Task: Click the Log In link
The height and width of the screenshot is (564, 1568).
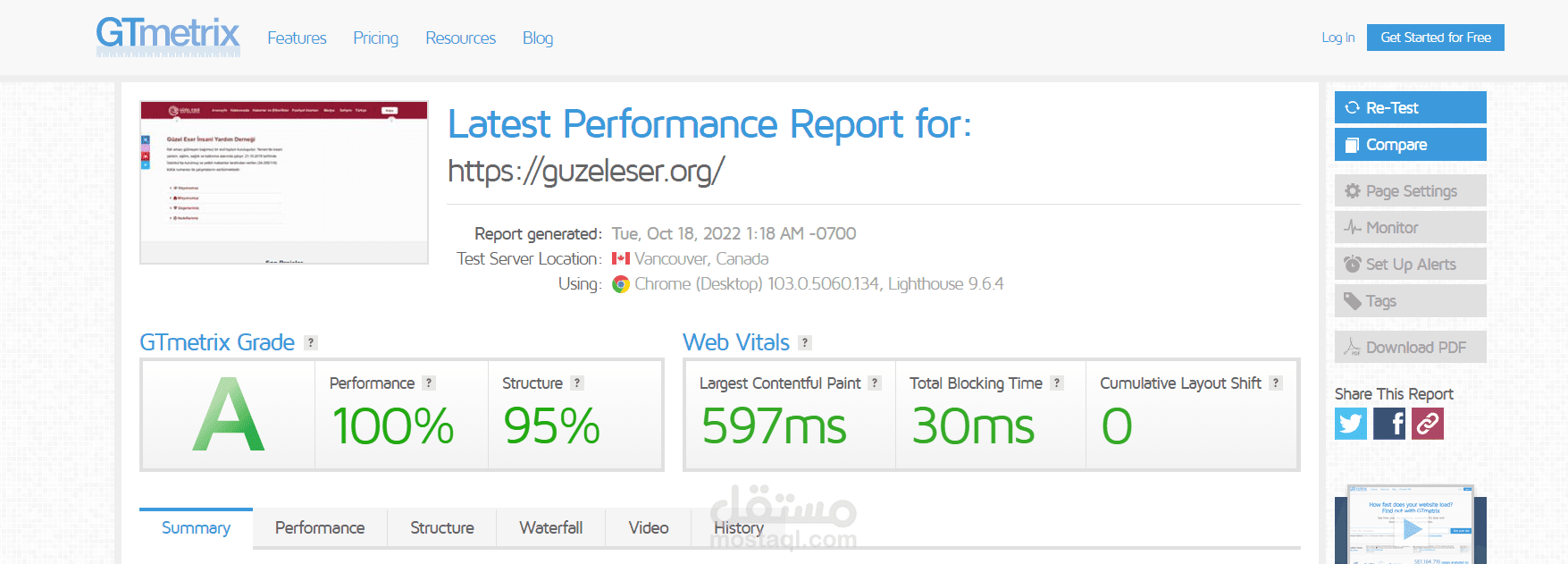Action: (1337, 38)
